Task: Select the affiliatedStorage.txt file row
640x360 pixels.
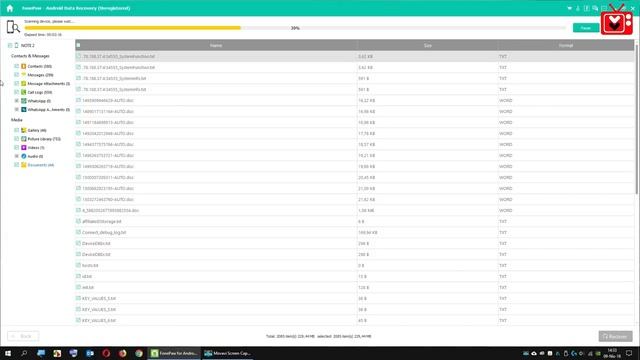Action: (x=355, y=221)
